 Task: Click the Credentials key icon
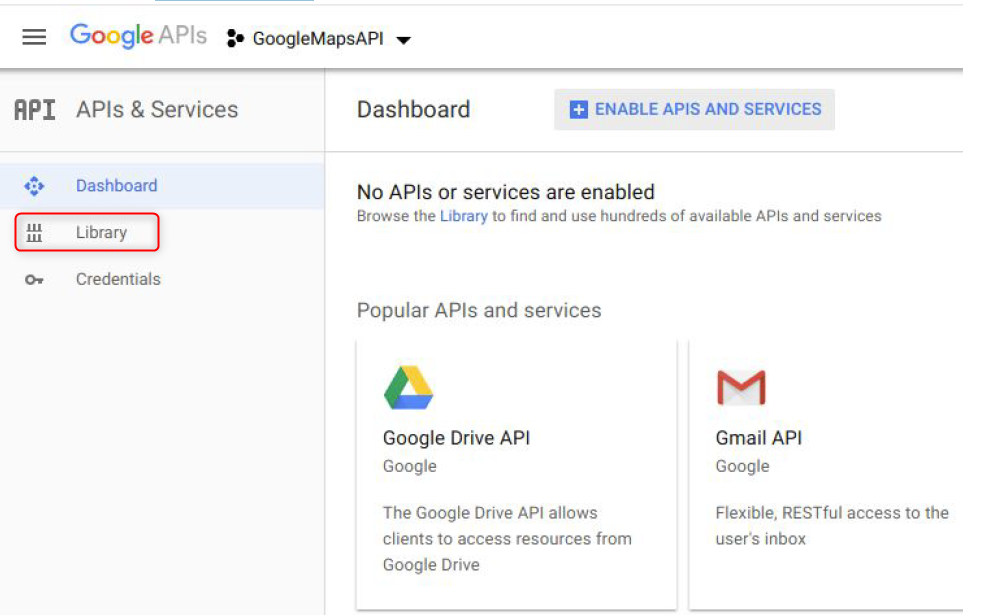[34, 280]
